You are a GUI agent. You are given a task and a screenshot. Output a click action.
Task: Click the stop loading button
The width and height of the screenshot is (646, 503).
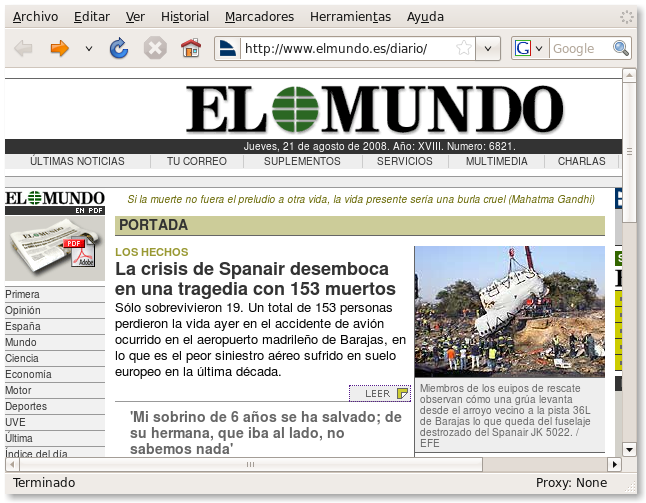coord(155,48)
